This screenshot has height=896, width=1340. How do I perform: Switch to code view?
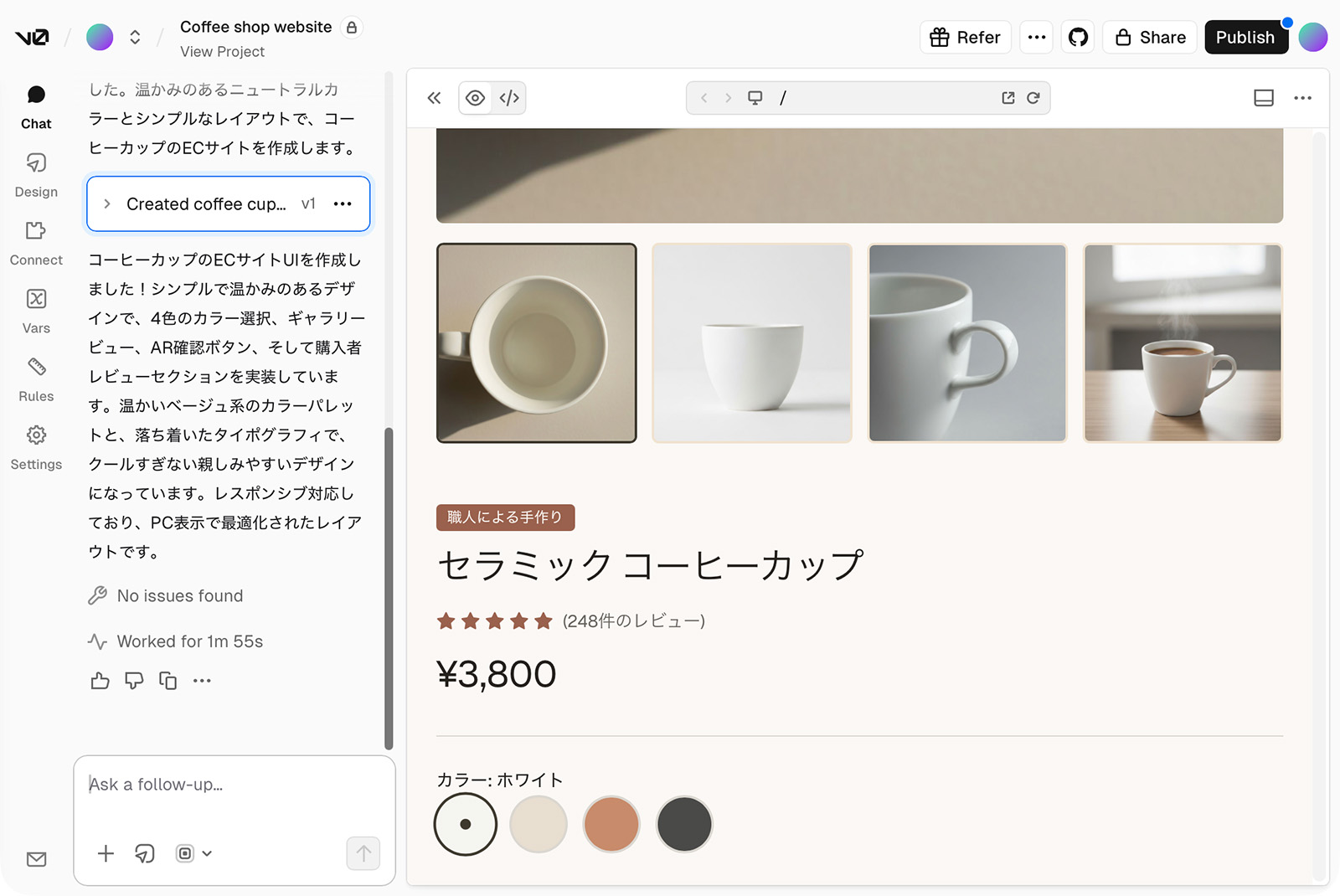[x=509, y=98]
